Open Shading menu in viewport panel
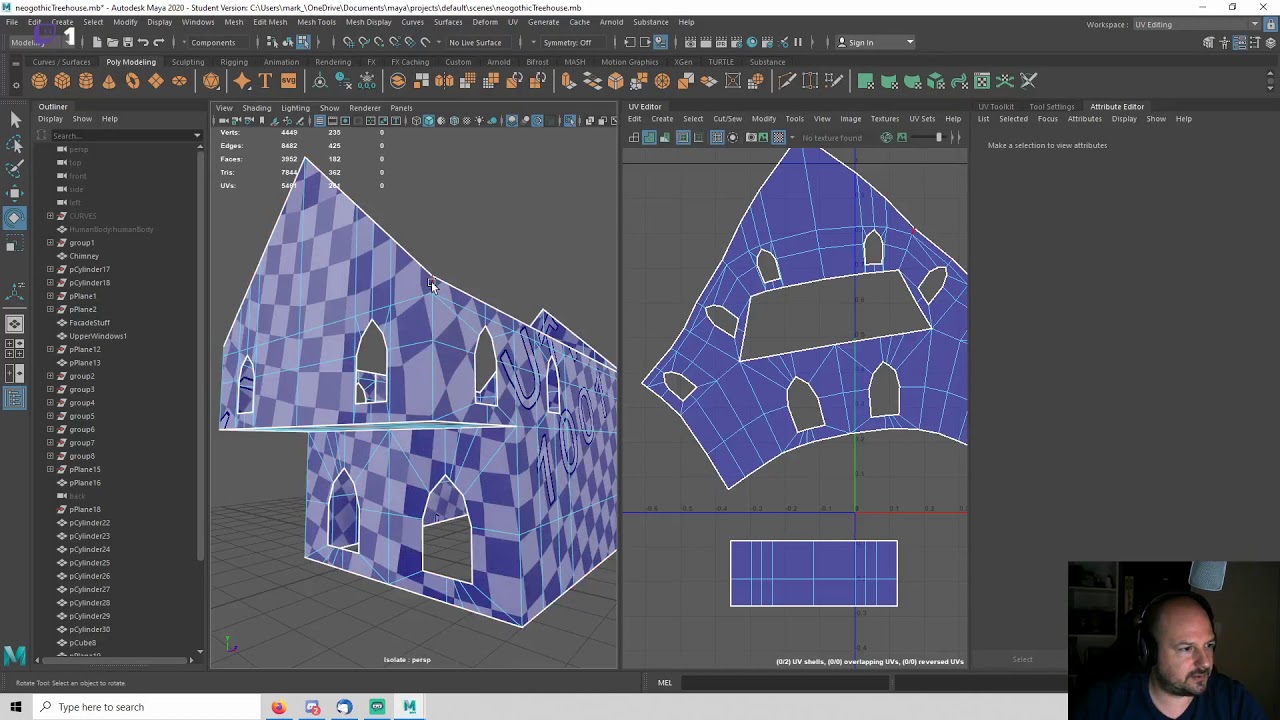The width and height of the screenshot is (1280, 720). pyautogui.click(x=256, y=108)
